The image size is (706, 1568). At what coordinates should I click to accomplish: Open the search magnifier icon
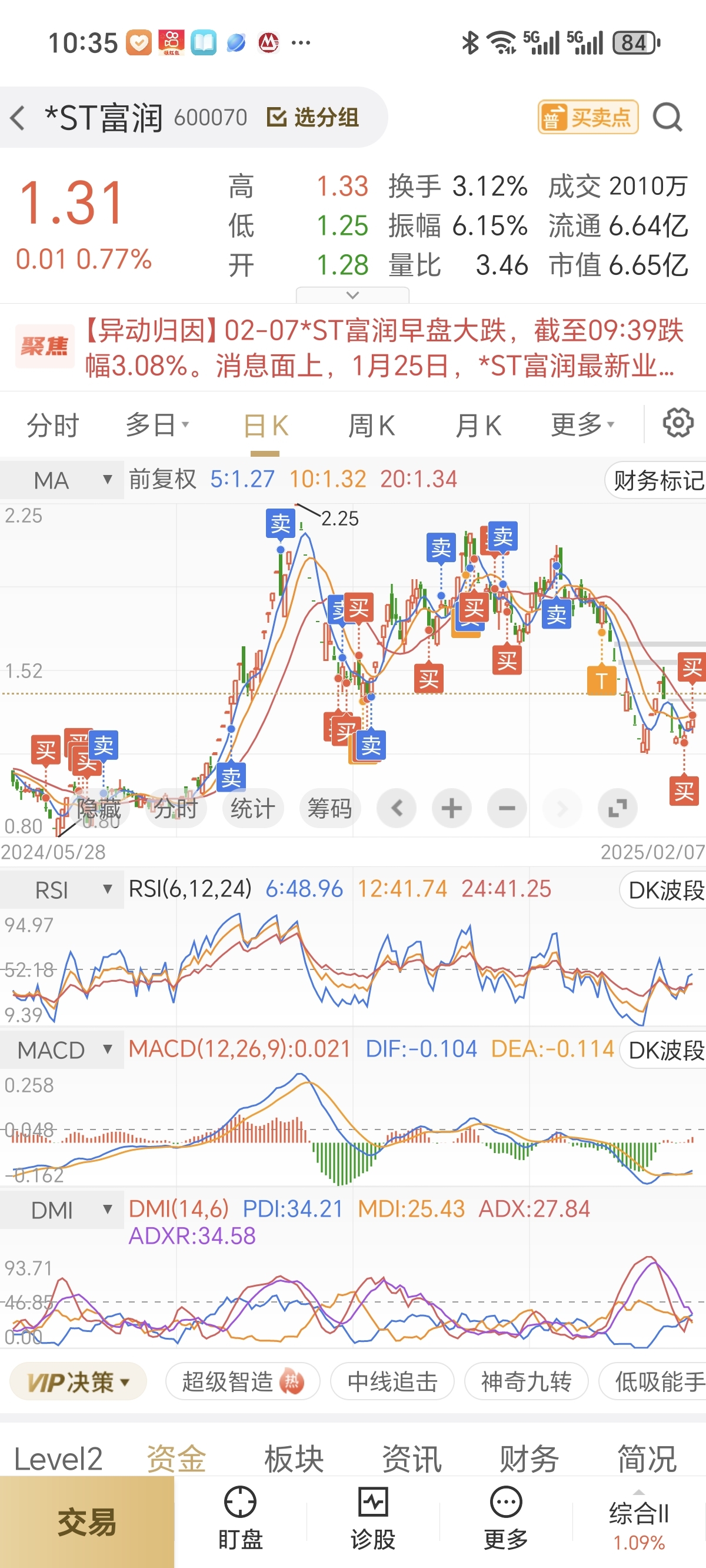click(668, 117)
